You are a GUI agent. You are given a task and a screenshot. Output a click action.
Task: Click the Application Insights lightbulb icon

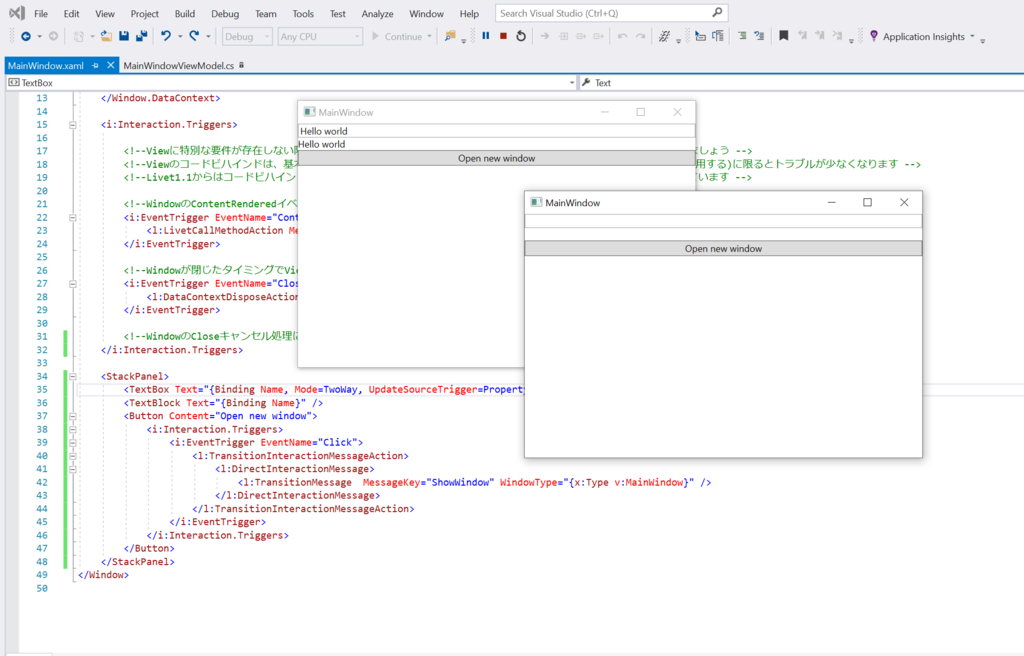pyautogui.click(x=874, y=37)
